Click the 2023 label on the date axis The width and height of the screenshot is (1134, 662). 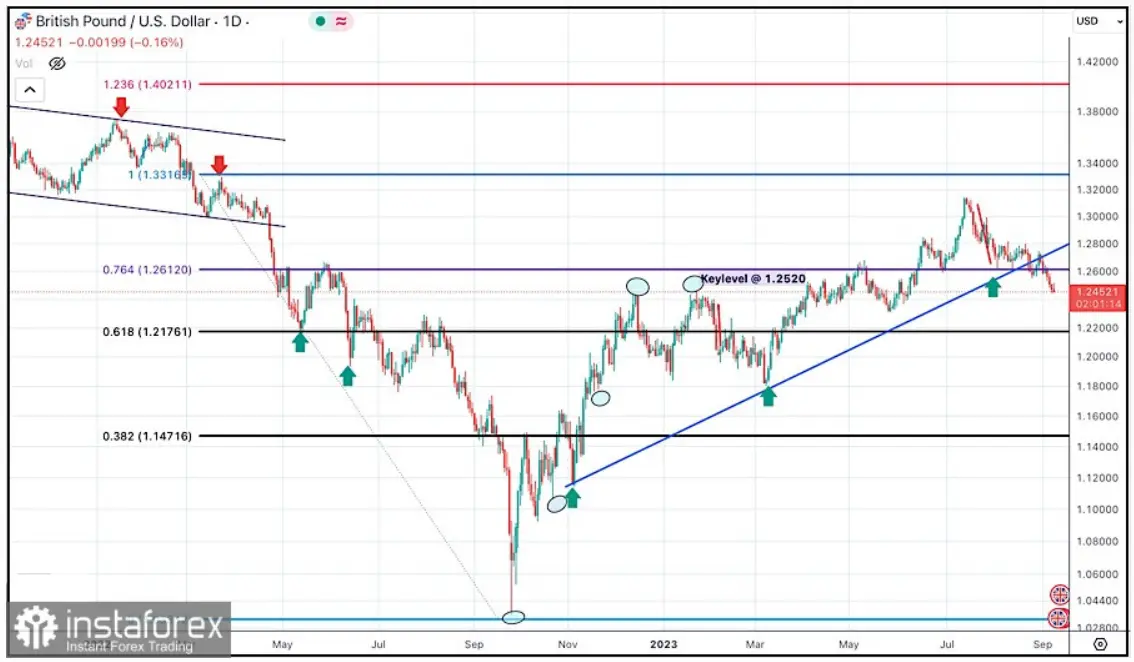pyautogui.click(x=665, y=645)
